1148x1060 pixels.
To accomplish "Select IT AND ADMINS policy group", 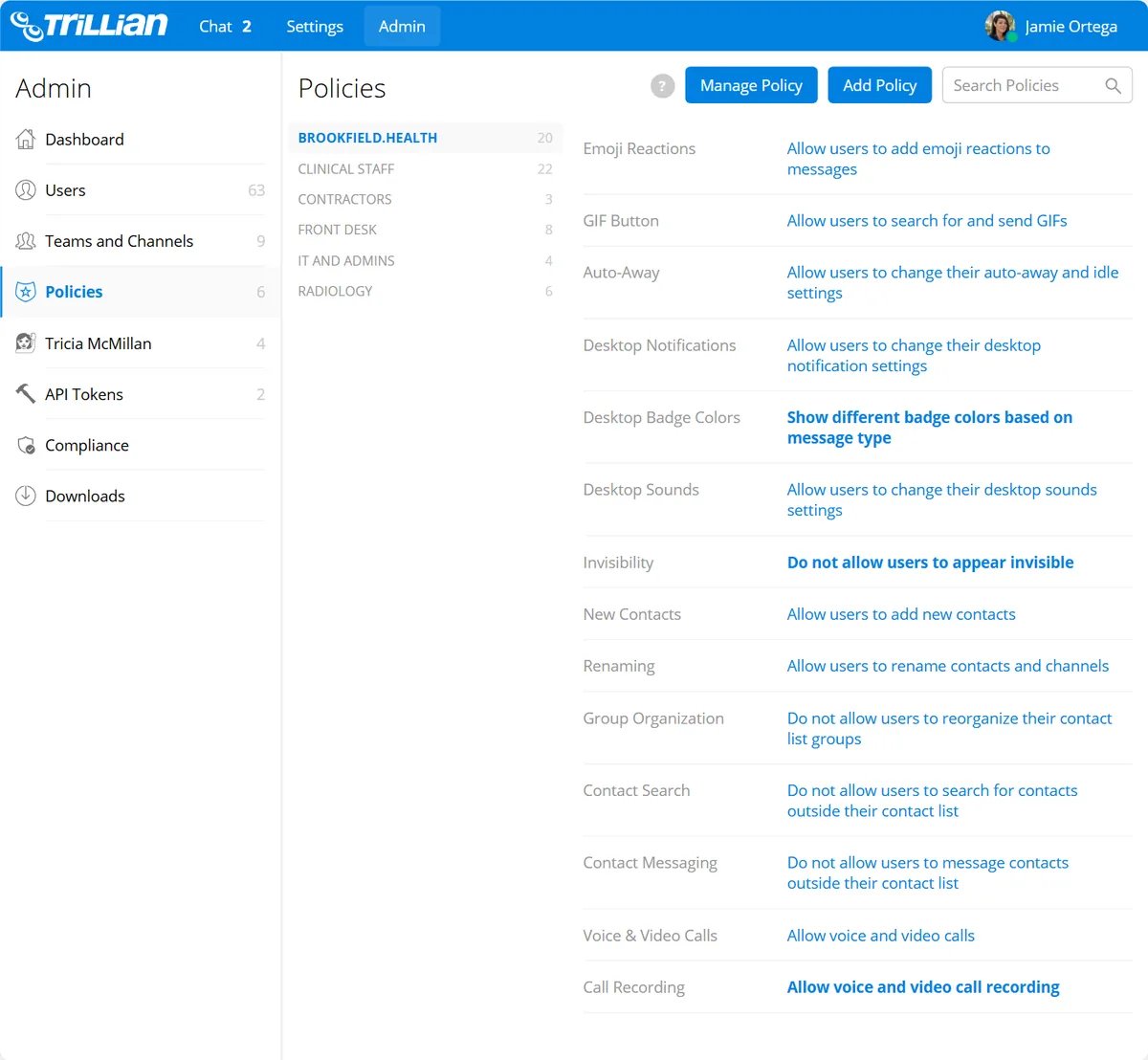I will [425, 260].
